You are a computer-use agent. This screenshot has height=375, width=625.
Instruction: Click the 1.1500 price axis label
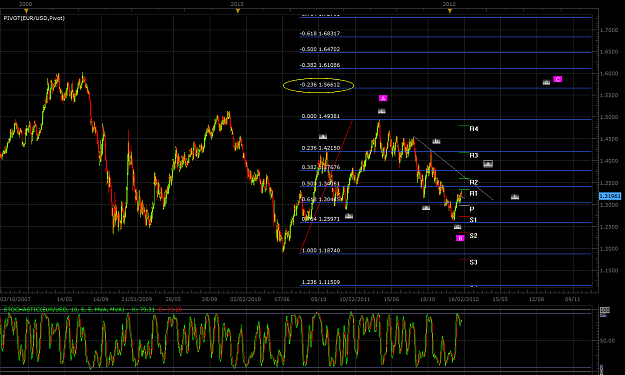608,271
